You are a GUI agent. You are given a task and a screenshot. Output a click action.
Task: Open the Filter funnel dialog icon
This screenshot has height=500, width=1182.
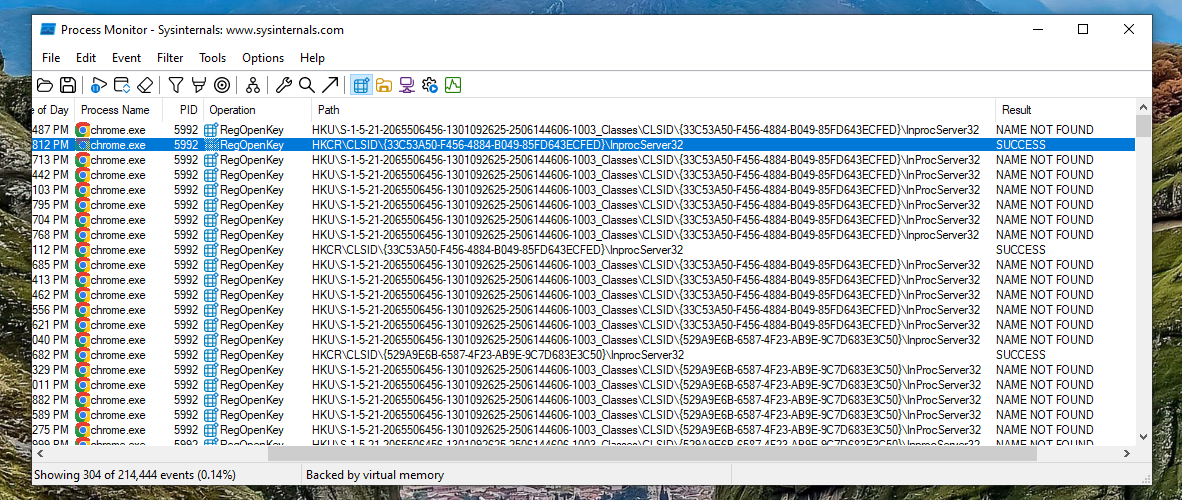[x=176, y=85]
